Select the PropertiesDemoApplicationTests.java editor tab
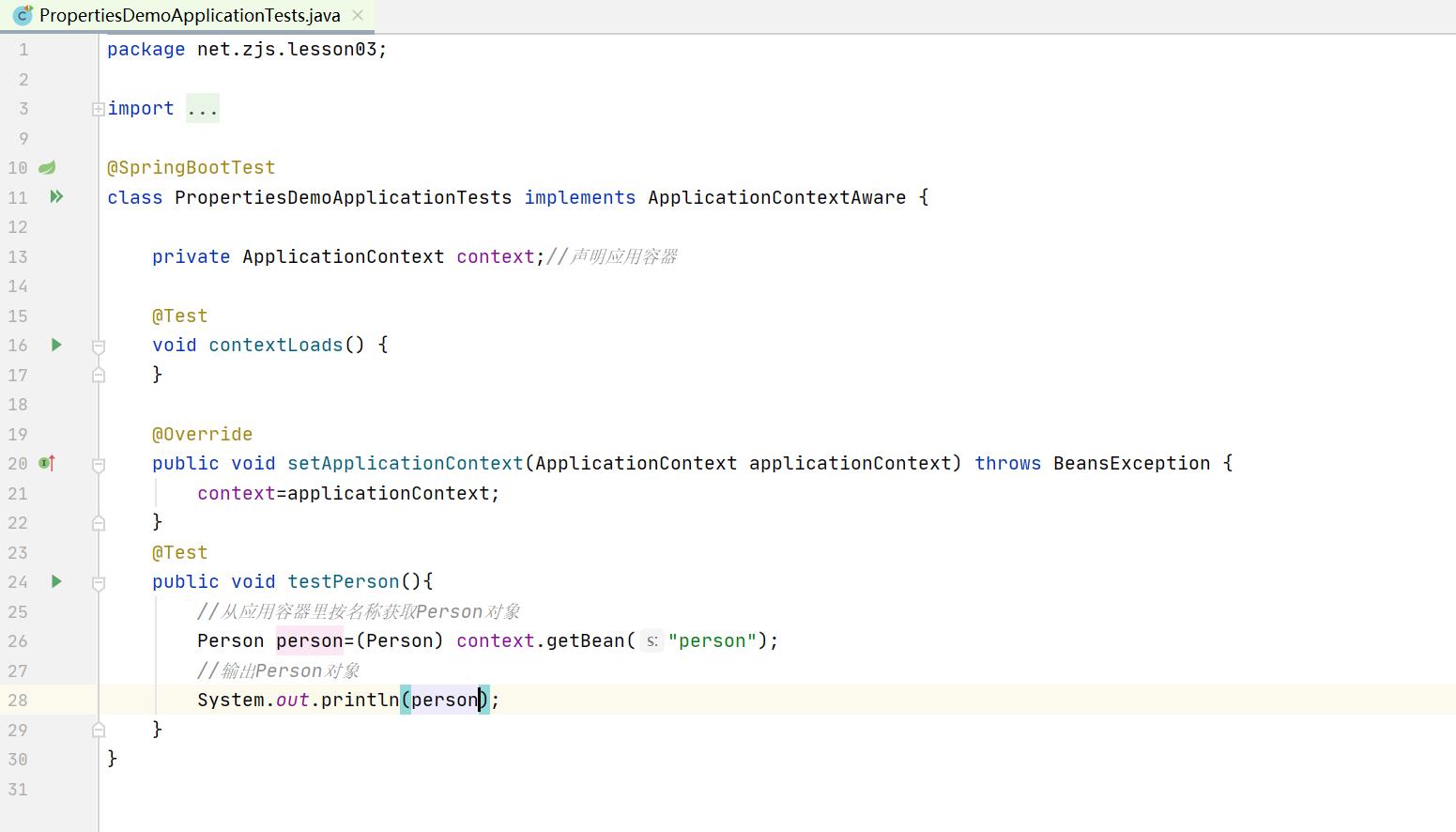 189,15
